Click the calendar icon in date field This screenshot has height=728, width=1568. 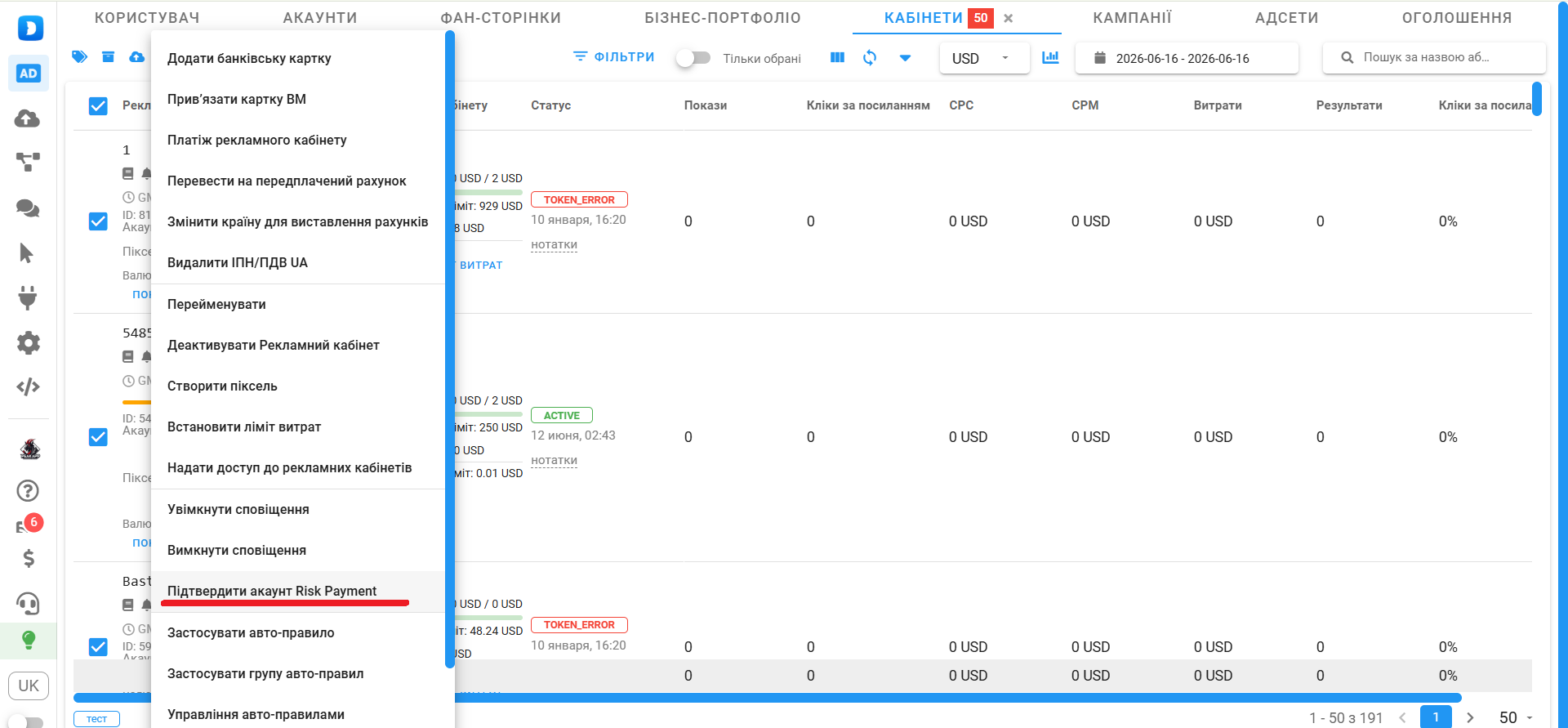click(x=1100, y=58)
